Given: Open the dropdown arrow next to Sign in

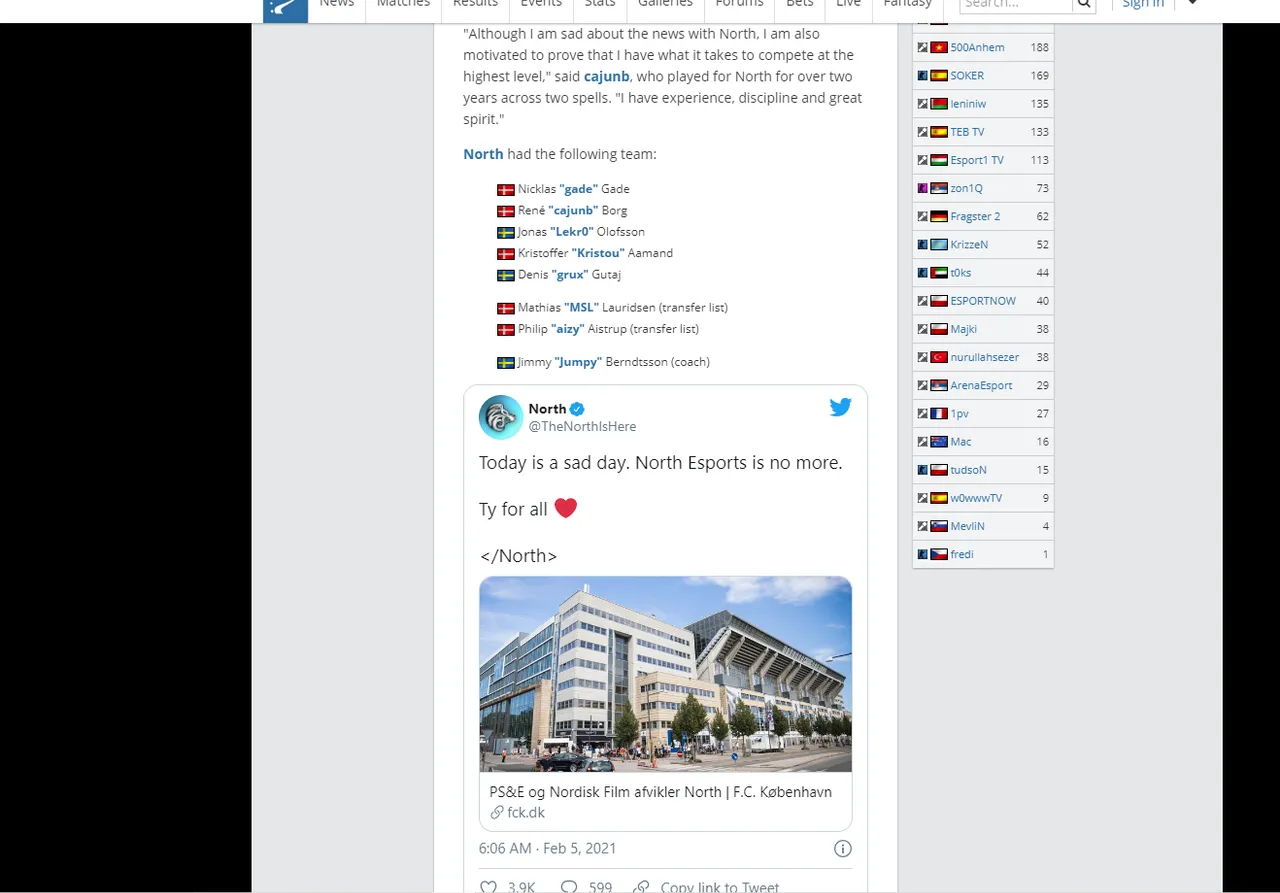Looking at the screenshot, I should tap(1192, 3).
